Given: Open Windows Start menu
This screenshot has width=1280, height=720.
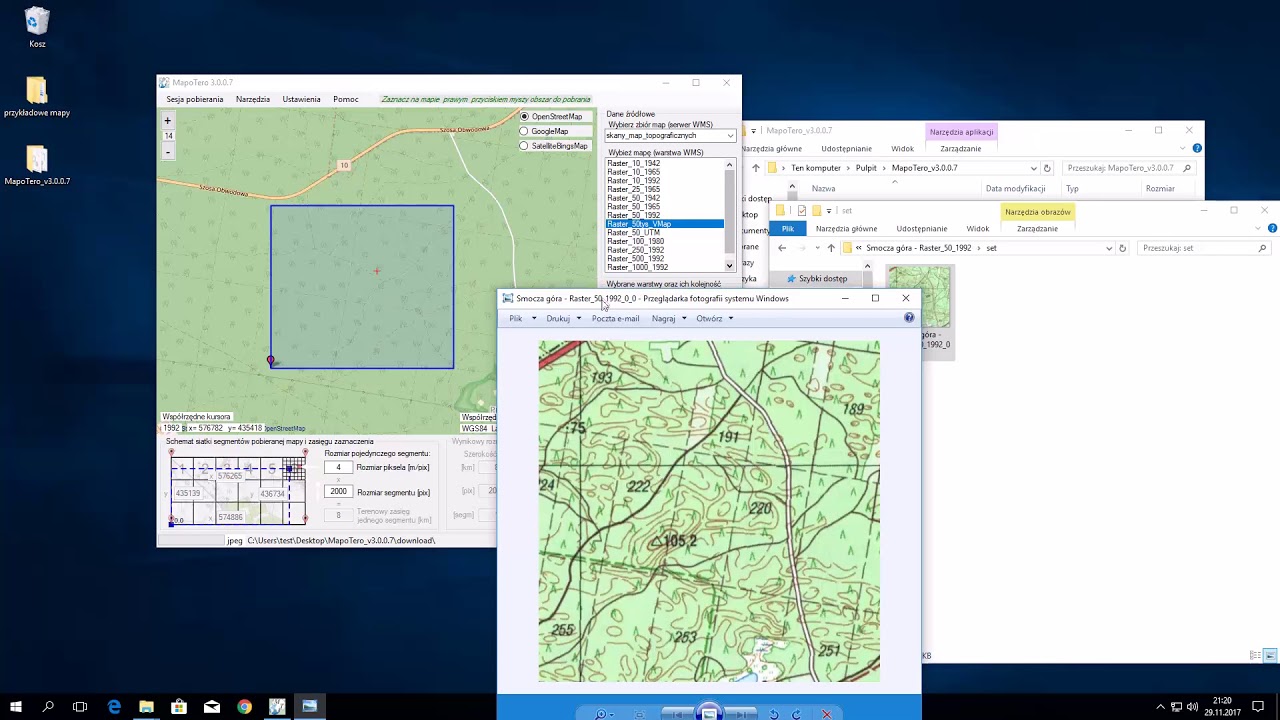Looking at the screenshot, I should tap(16, 706).
